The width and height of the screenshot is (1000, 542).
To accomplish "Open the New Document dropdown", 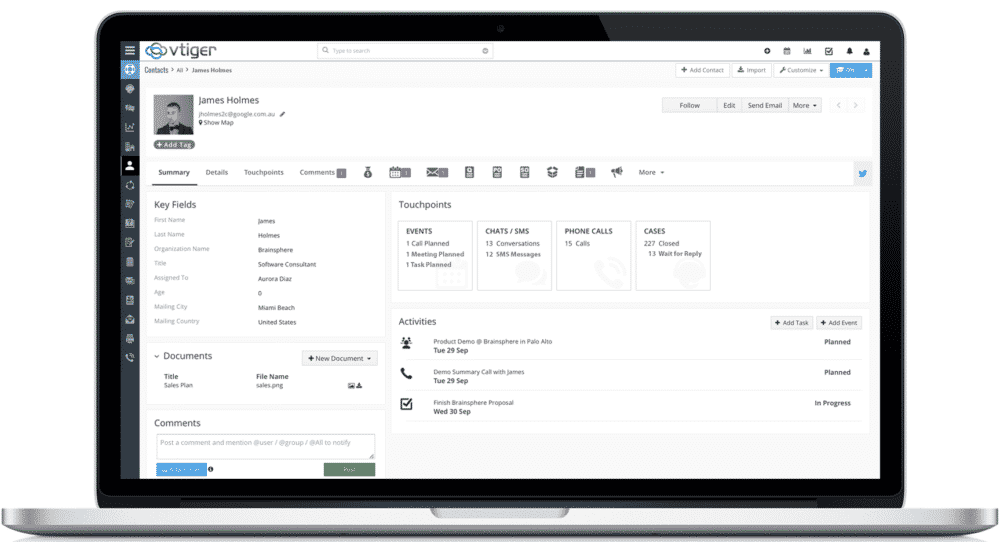I will point(339,358).
